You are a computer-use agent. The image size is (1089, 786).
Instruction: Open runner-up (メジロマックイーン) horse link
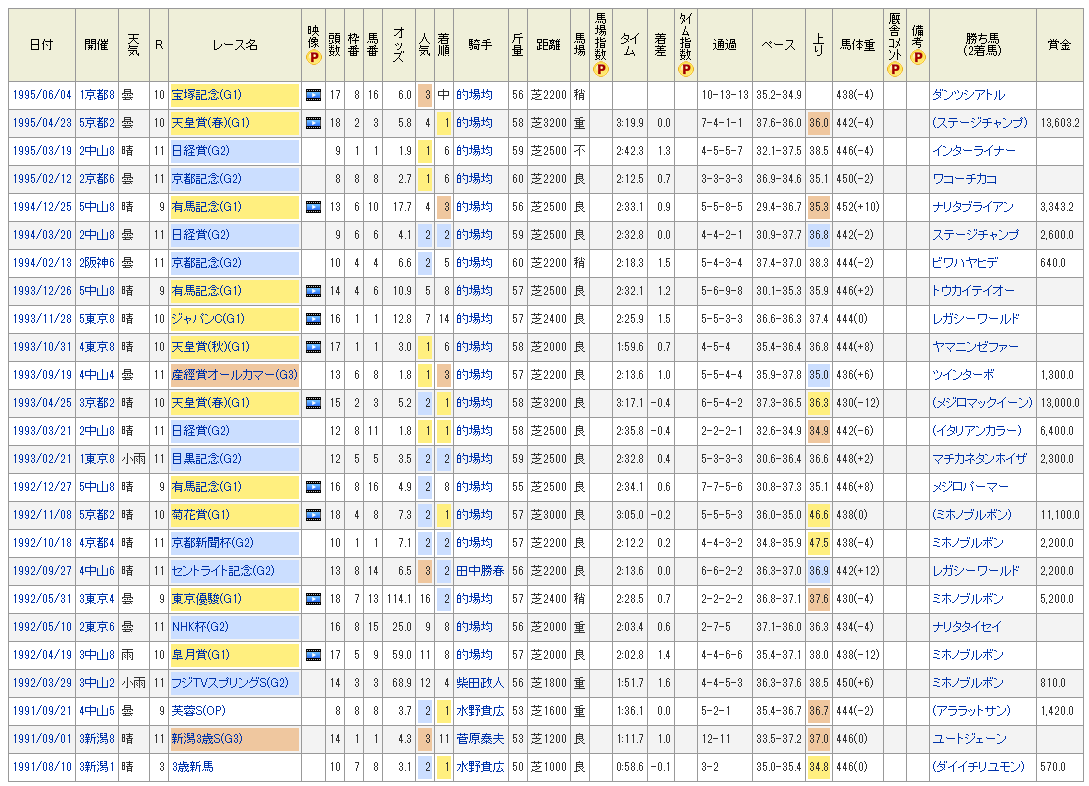[982, 403]
